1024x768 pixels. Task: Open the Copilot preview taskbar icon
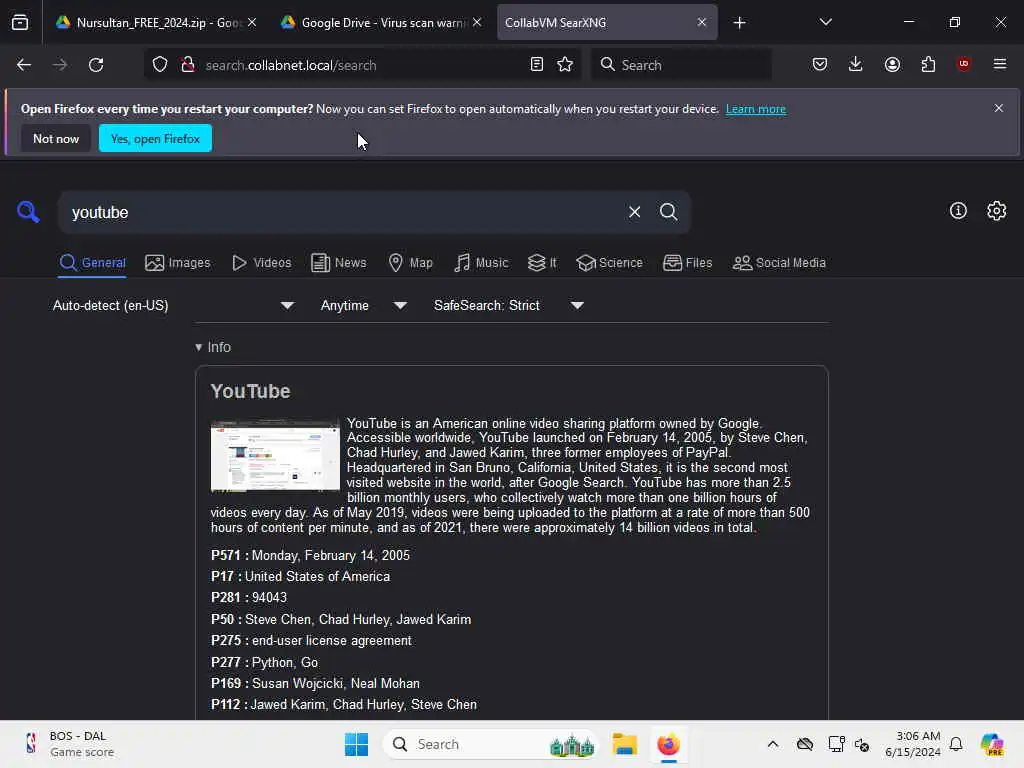click(992, 744)
